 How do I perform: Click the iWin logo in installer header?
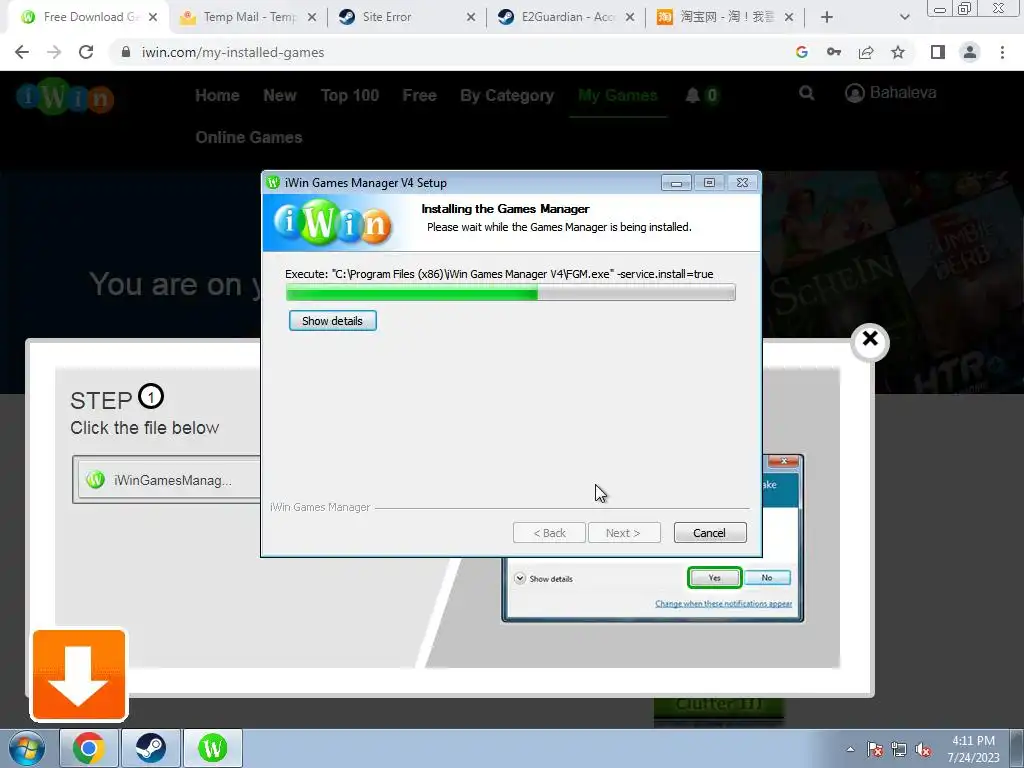tap(333, 223)
